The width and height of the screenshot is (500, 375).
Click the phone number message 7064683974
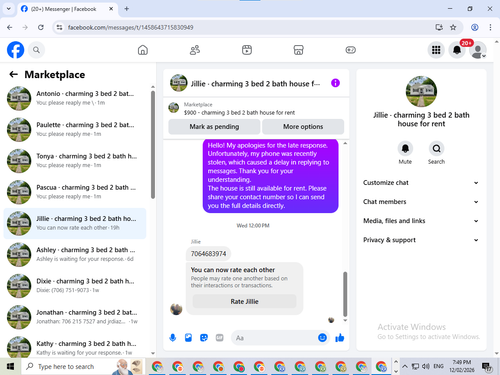(x=208, y=254)
